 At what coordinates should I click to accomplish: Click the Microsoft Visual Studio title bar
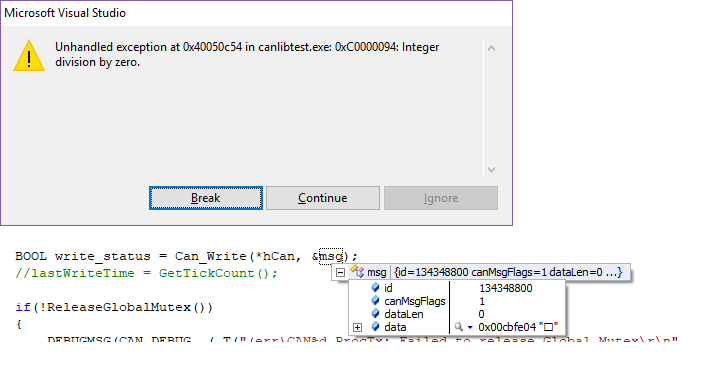[256, 13]
